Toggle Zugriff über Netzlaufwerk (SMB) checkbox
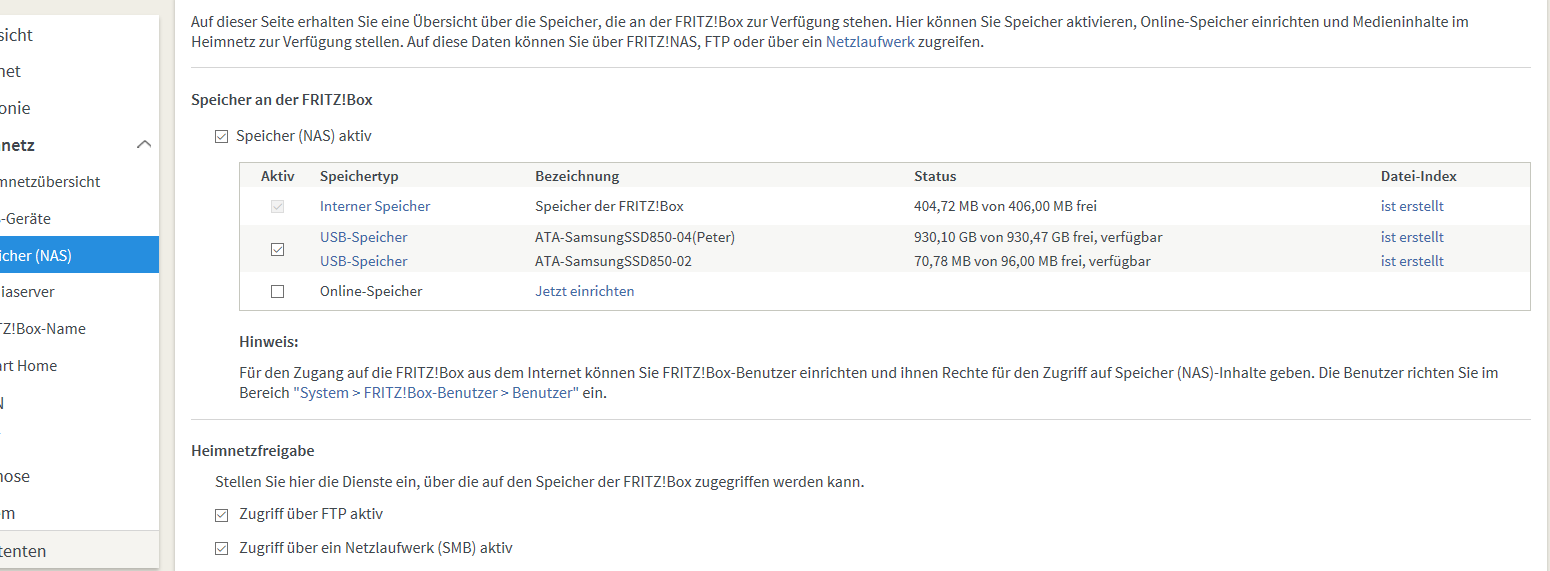This screenshot has height=571, width=1550. click(222, 549)
